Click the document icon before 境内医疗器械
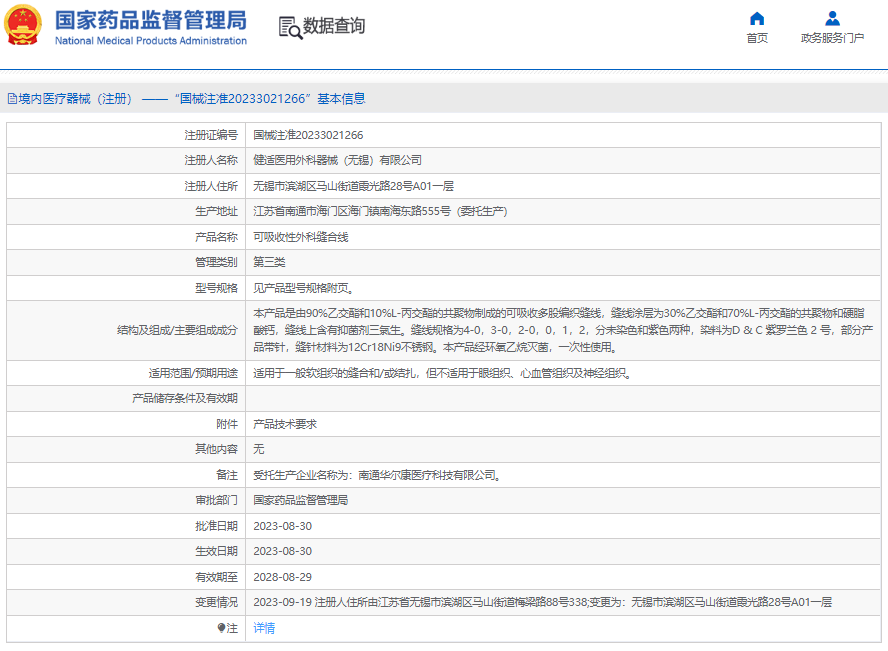The image size is (888, 651). (x=12, y=99)
